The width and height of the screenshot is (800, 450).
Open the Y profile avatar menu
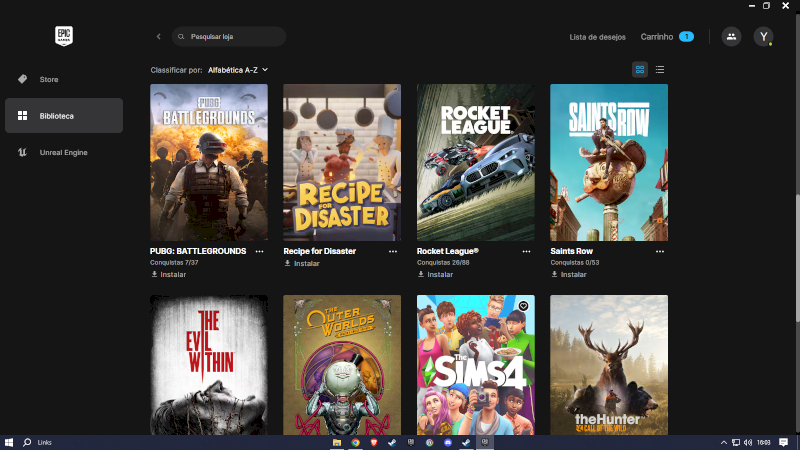click(763, 37)
